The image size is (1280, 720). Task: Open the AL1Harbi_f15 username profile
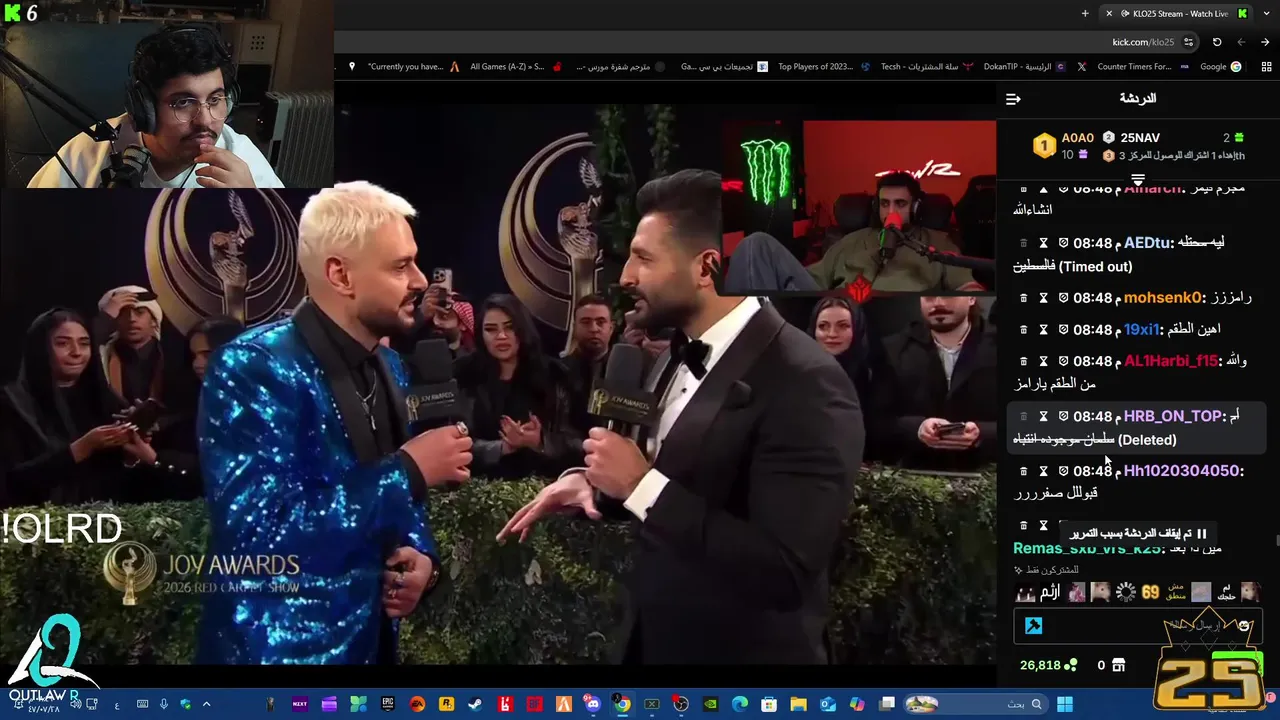coord(1171,361)
